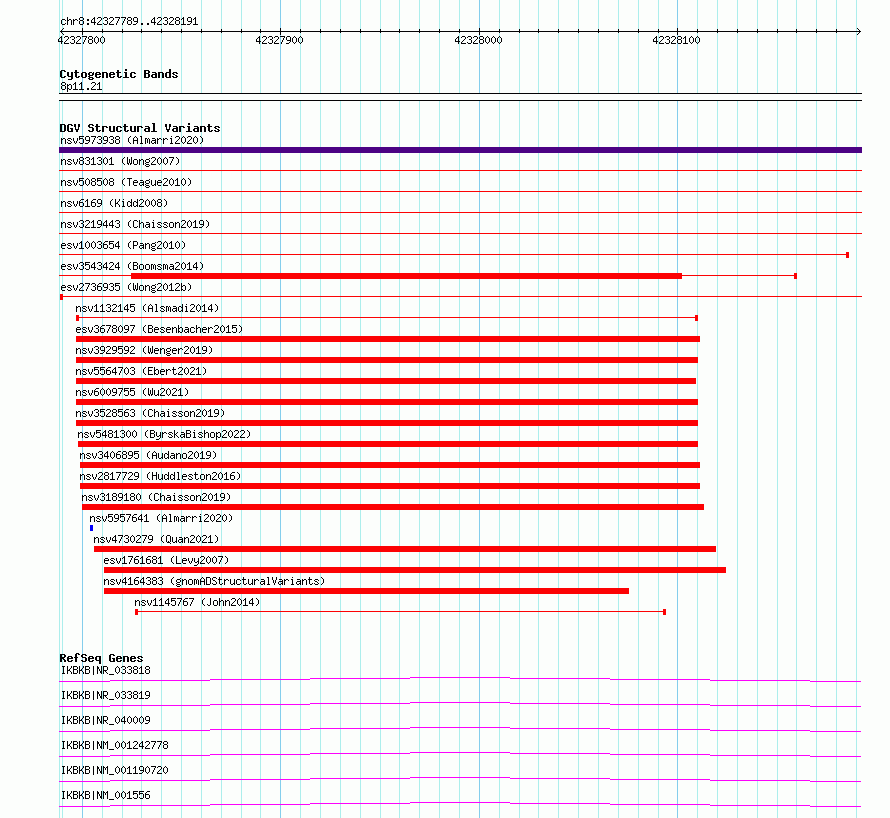Open esv2736935 (Wong2012b) label
890x818 pixels.
[126, 287]
